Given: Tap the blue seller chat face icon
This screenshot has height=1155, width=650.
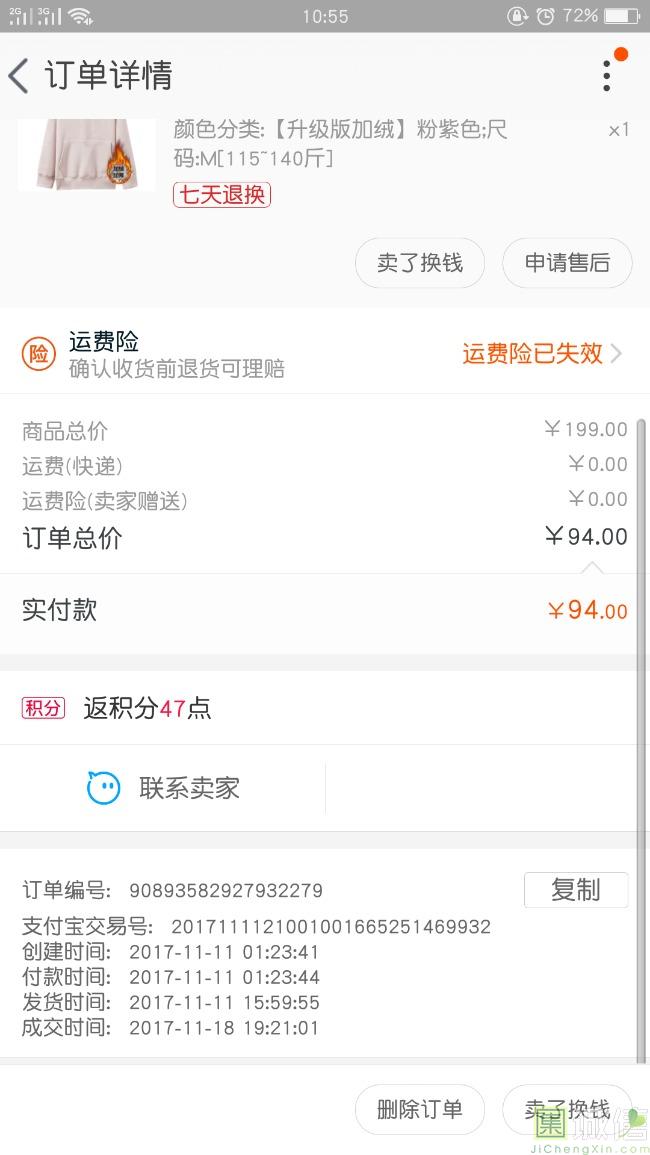Looking at the screenshot, I should [x=103, y=788].
